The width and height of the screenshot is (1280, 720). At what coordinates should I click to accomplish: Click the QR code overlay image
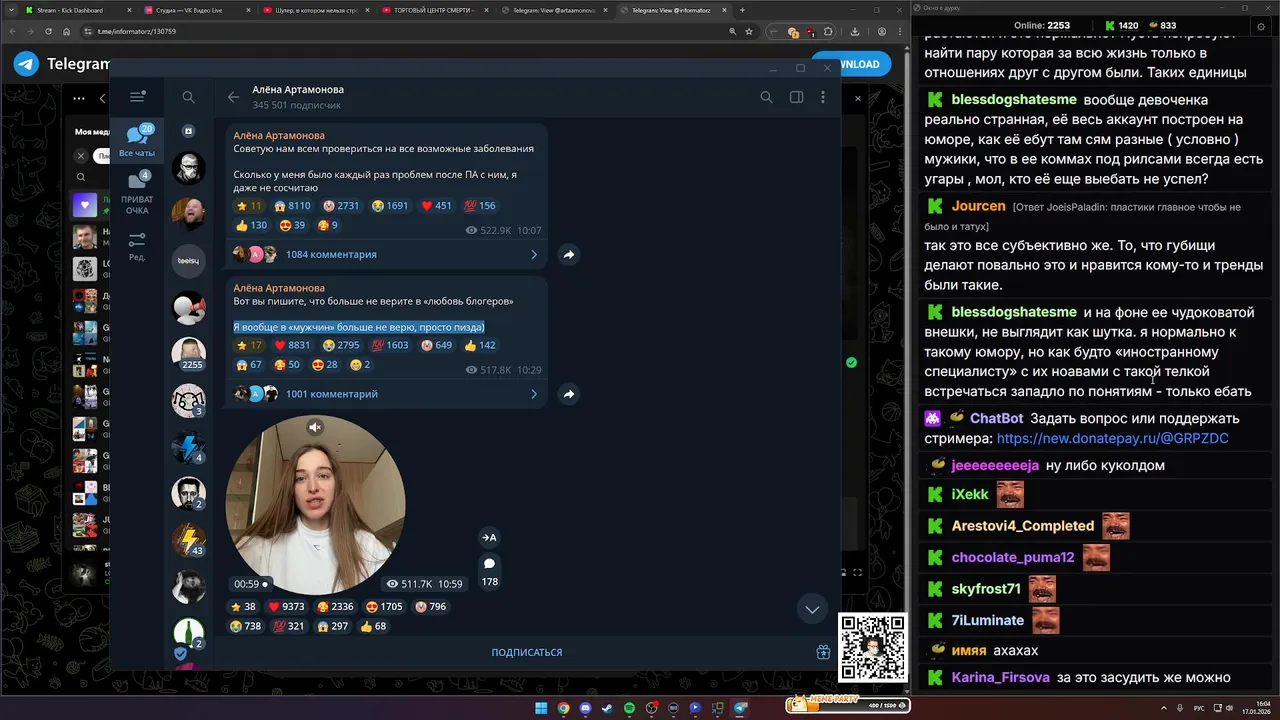pos(873,648)
